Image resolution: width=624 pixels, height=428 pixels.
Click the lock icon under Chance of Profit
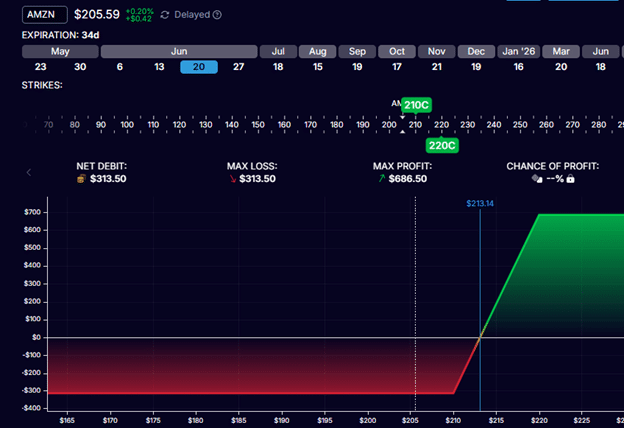(571, 179)
